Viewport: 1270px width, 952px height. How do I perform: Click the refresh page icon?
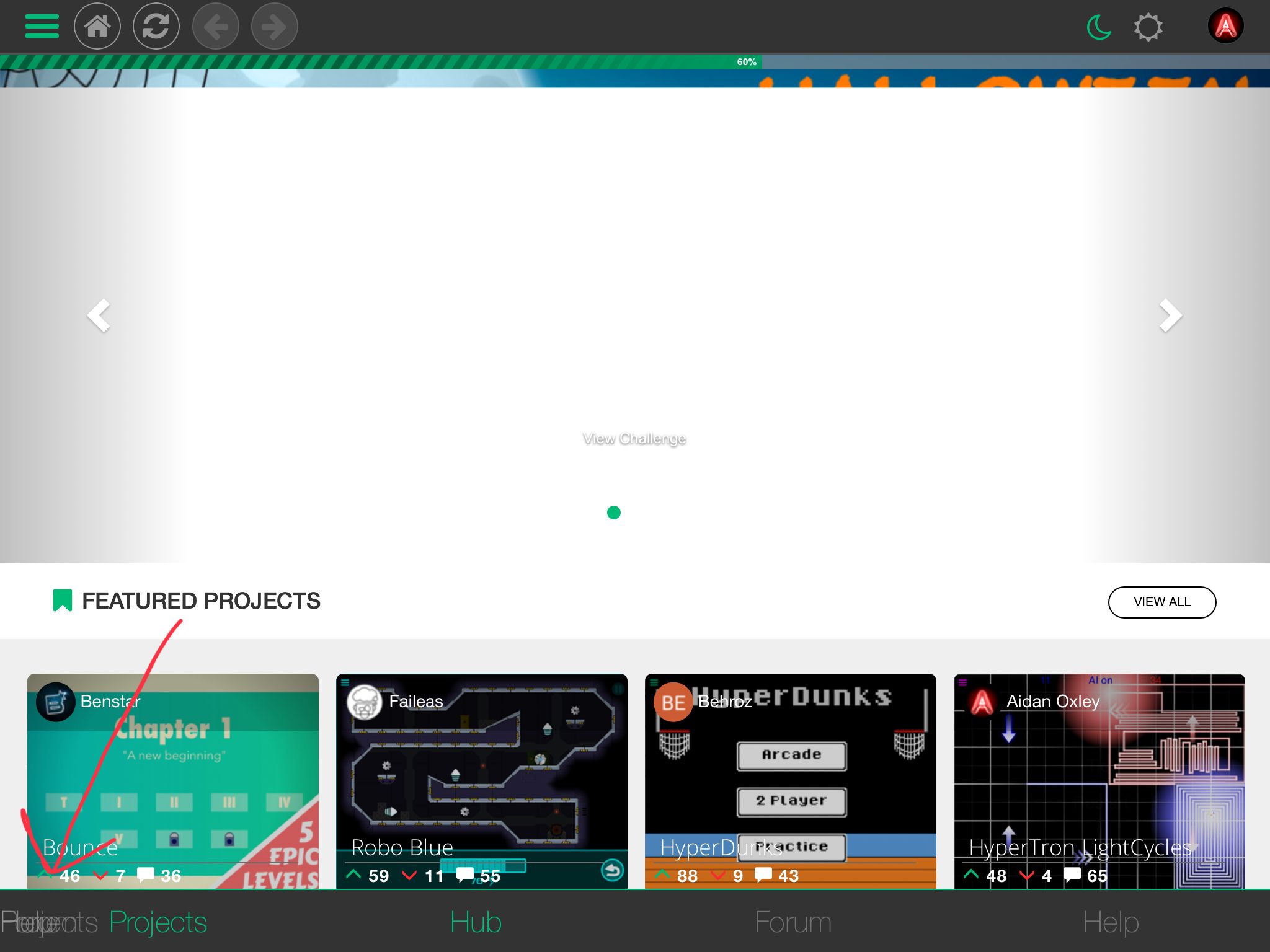[156, 27]
